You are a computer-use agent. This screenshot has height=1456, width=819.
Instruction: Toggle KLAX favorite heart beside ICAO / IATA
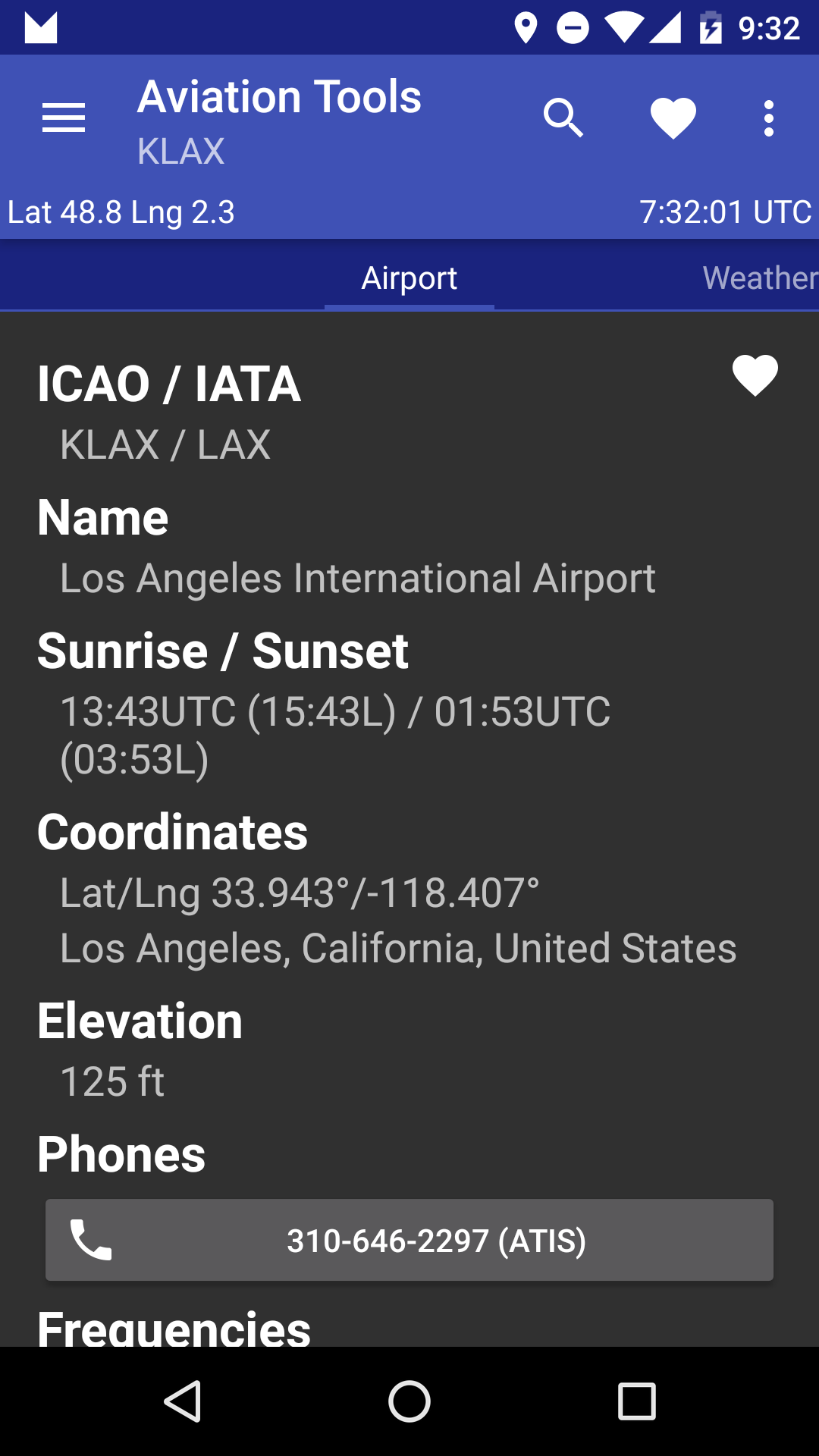coord(755,375)
